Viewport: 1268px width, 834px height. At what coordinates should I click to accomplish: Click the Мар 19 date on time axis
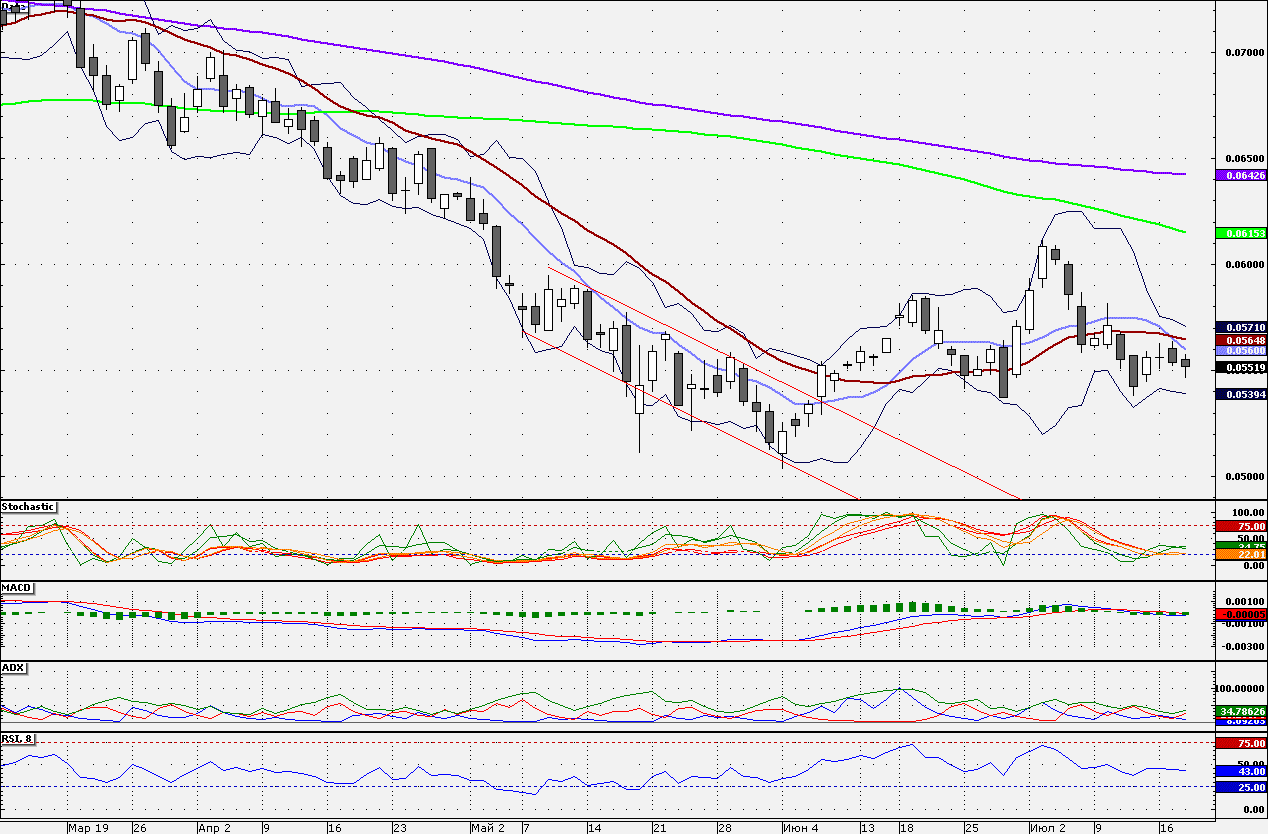click(87, 828)
